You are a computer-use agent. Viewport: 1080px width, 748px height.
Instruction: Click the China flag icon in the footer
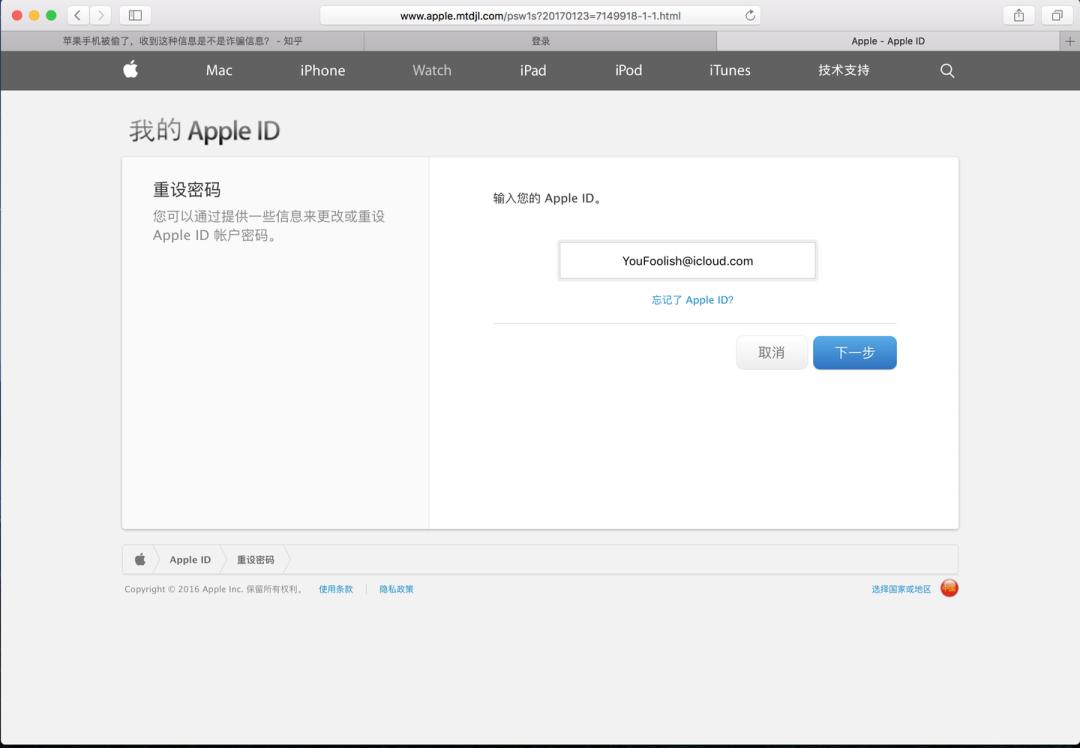point(948,589)
